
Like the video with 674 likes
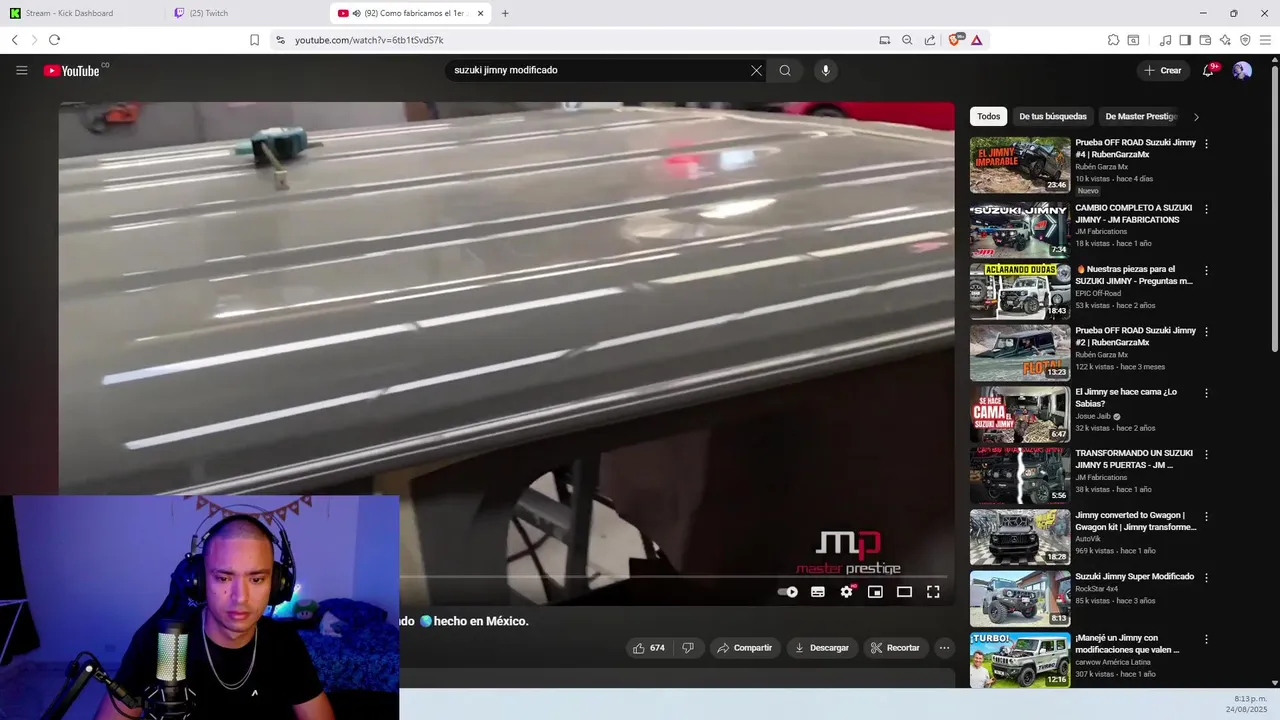click(x=648, y=648)
